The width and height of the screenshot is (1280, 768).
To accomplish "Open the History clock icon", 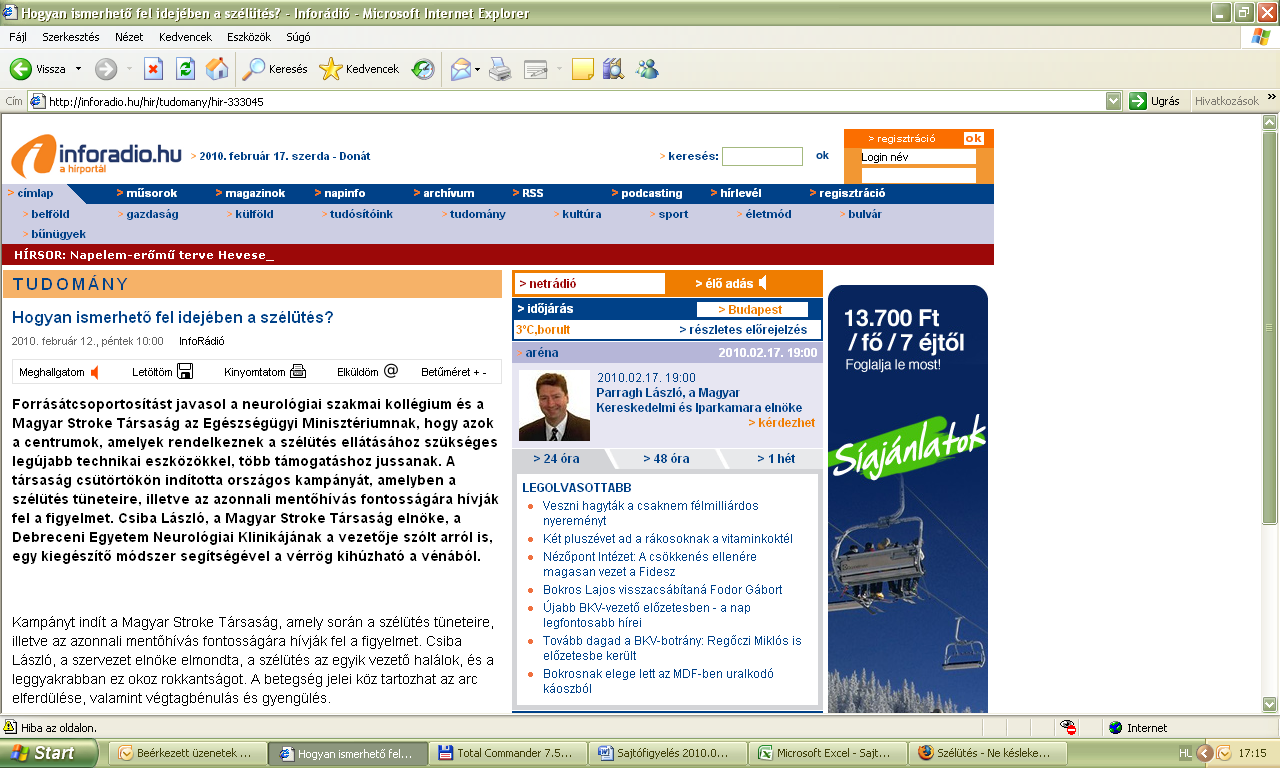I will coord(423,69).
